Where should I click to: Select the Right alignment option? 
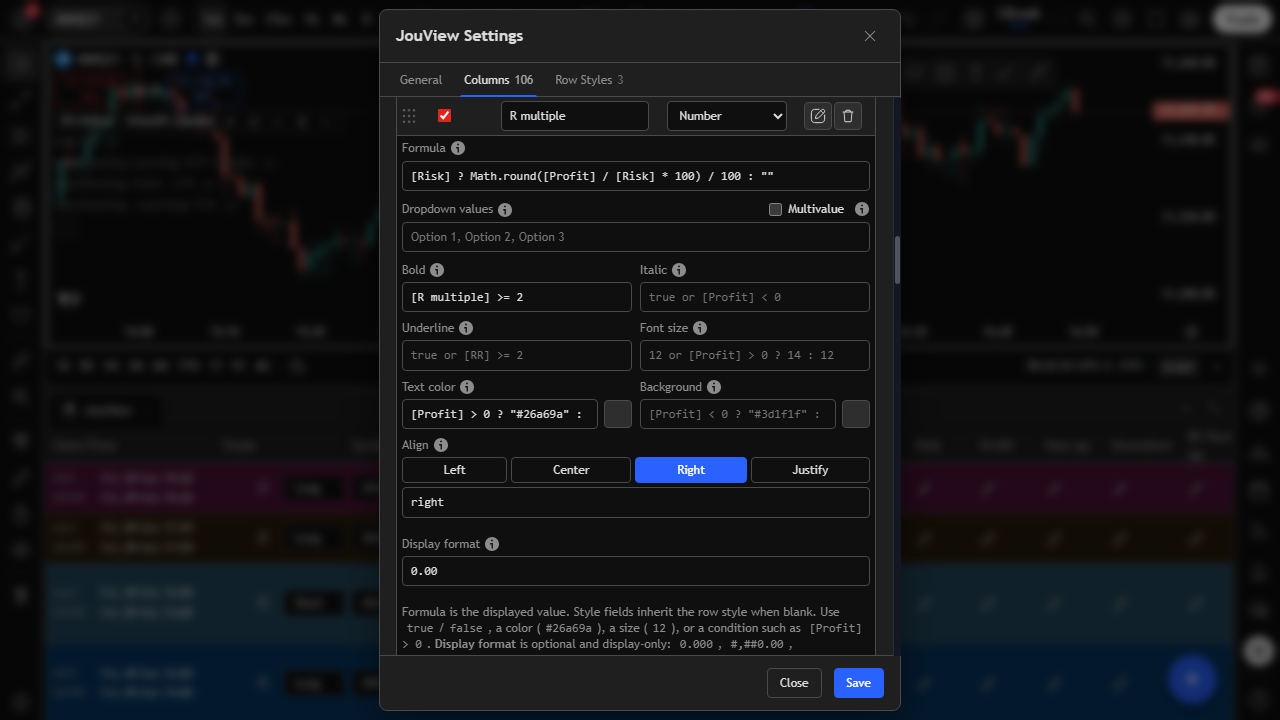pyautogui.click(x=691, y=470)
